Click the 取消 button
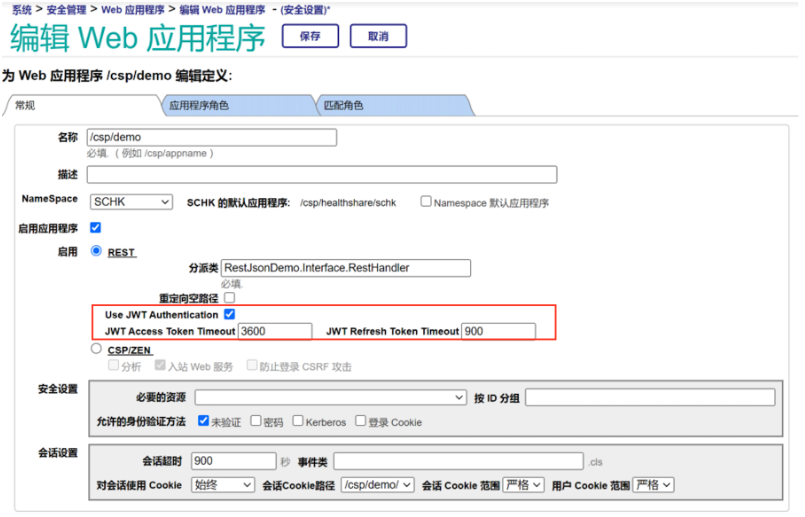Screen dimensions: 805x517 [x=378, y=37]
